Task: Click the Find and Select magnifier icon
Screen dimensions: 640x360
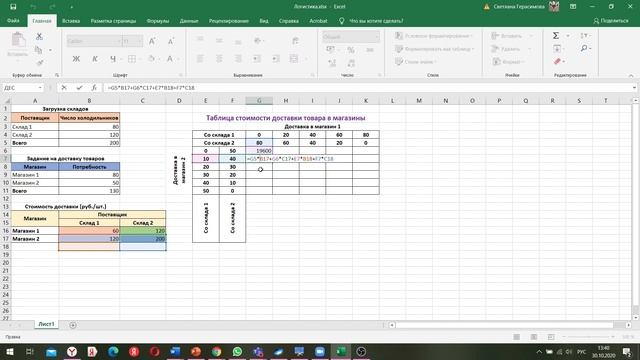Action: point(584,49)
